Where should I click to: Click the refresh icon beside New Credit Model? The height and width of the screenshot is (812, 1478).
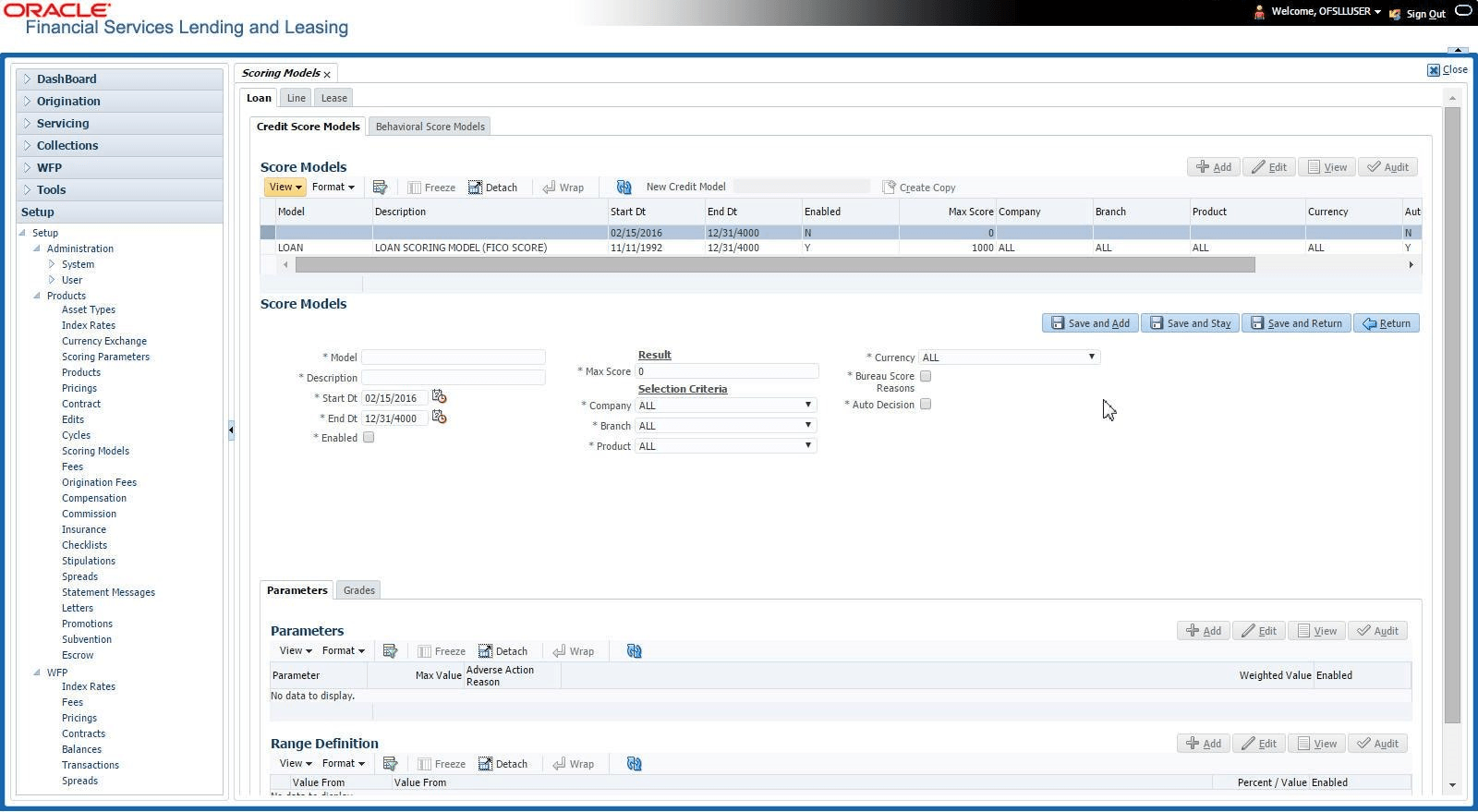(624, 188)
